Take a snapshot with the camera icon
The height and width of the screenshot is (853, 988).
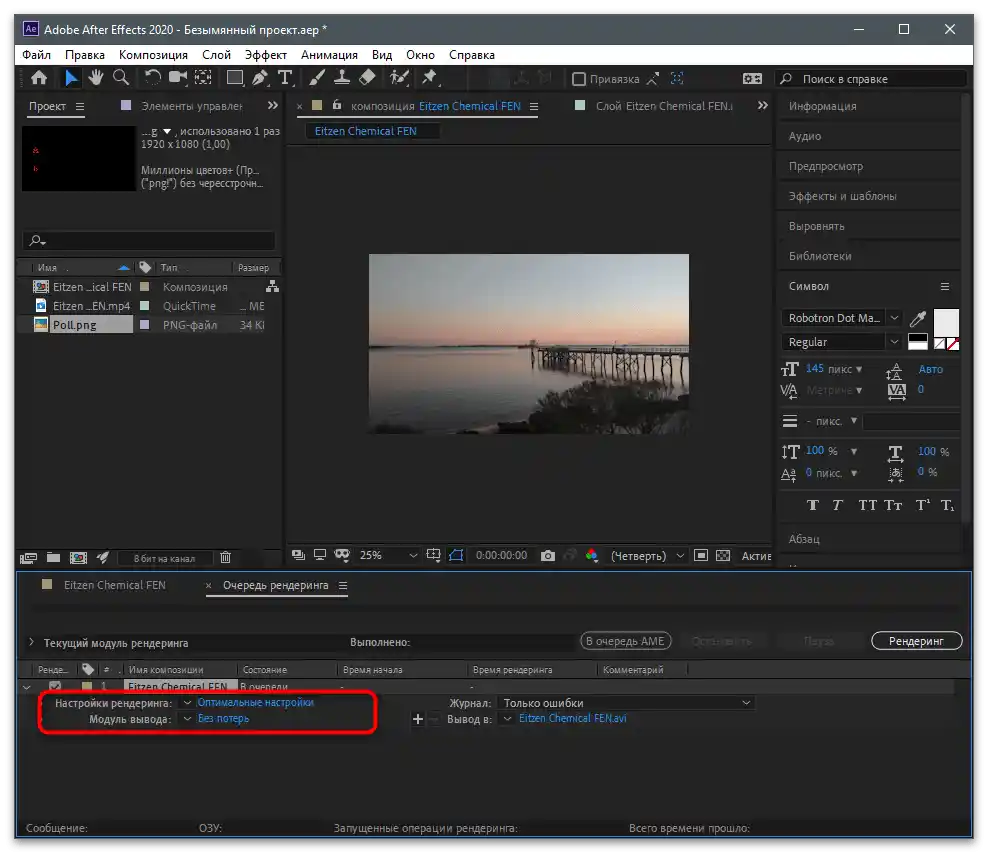click(x=548, y=556)
